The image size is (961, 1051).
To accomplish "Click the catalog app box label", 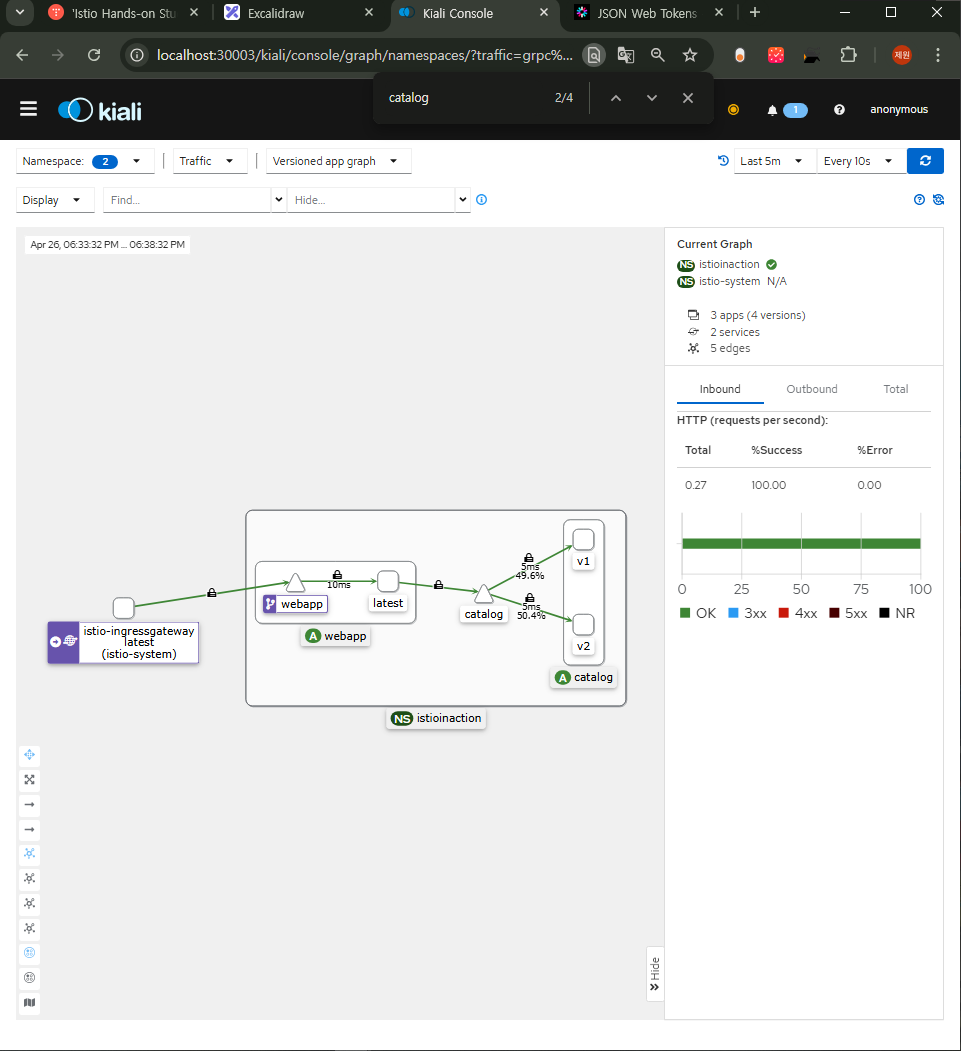I will coord(584,678).
